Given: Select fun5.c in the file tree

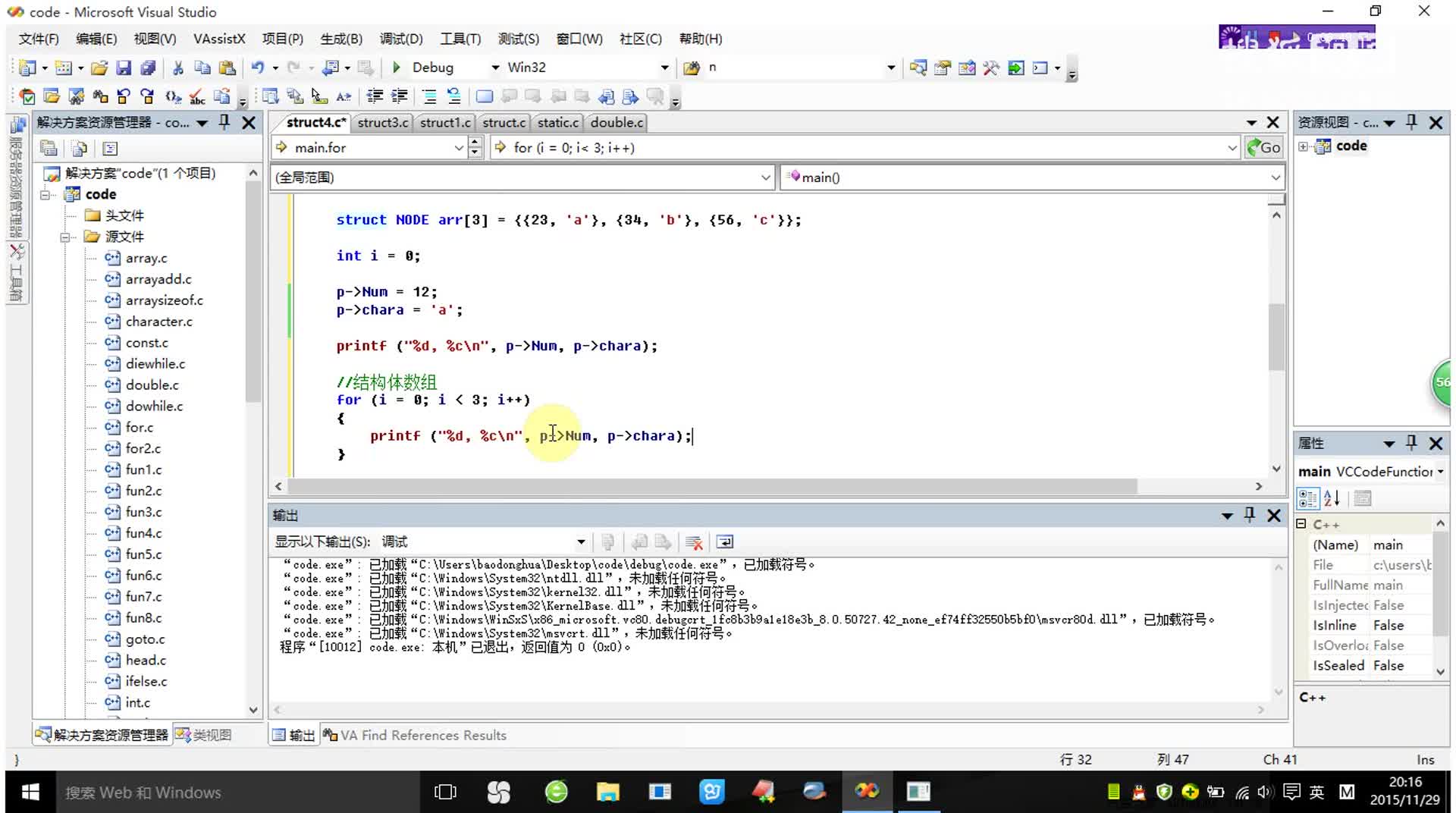Looking at the screenshot, I should (x=143, y=554).
